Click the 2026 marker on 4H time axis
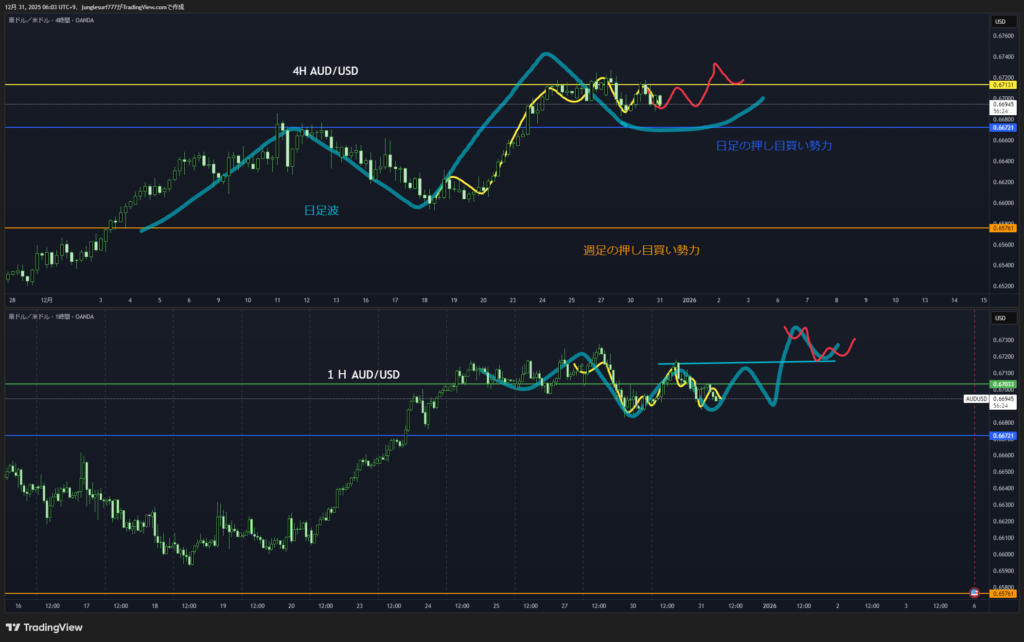Screen dimensions: 1024x642 click(689, 299)
